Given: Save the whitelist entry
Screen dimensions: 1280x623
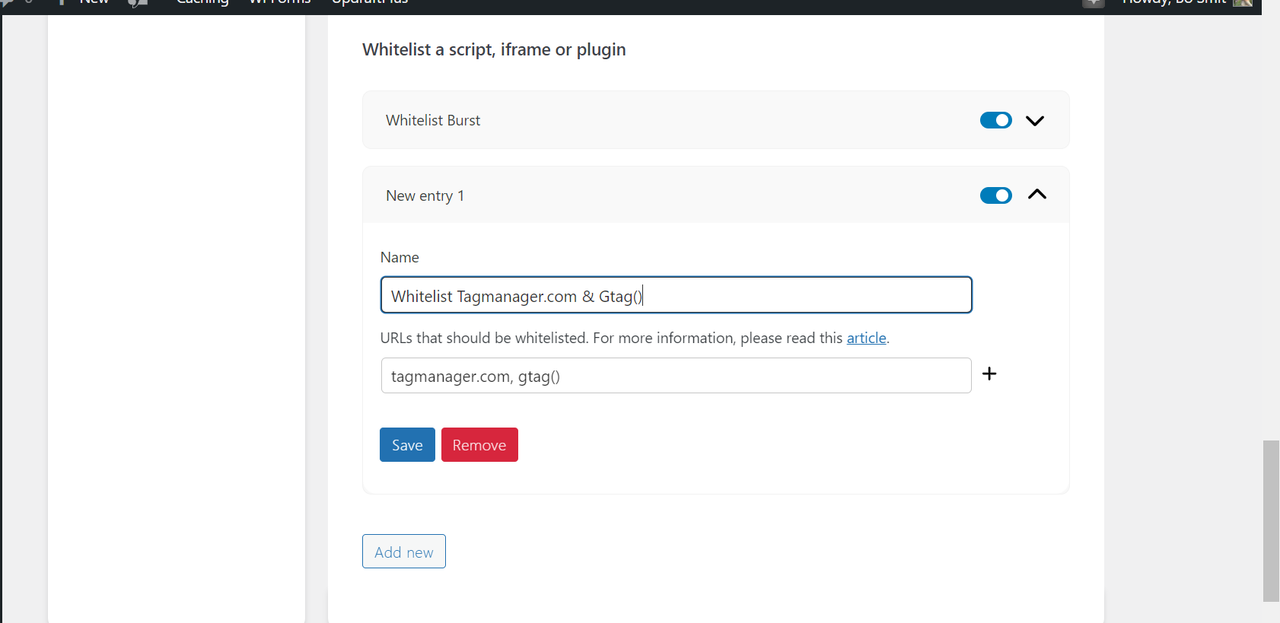Looking at the screenshot, I should [x=407, y=445].
